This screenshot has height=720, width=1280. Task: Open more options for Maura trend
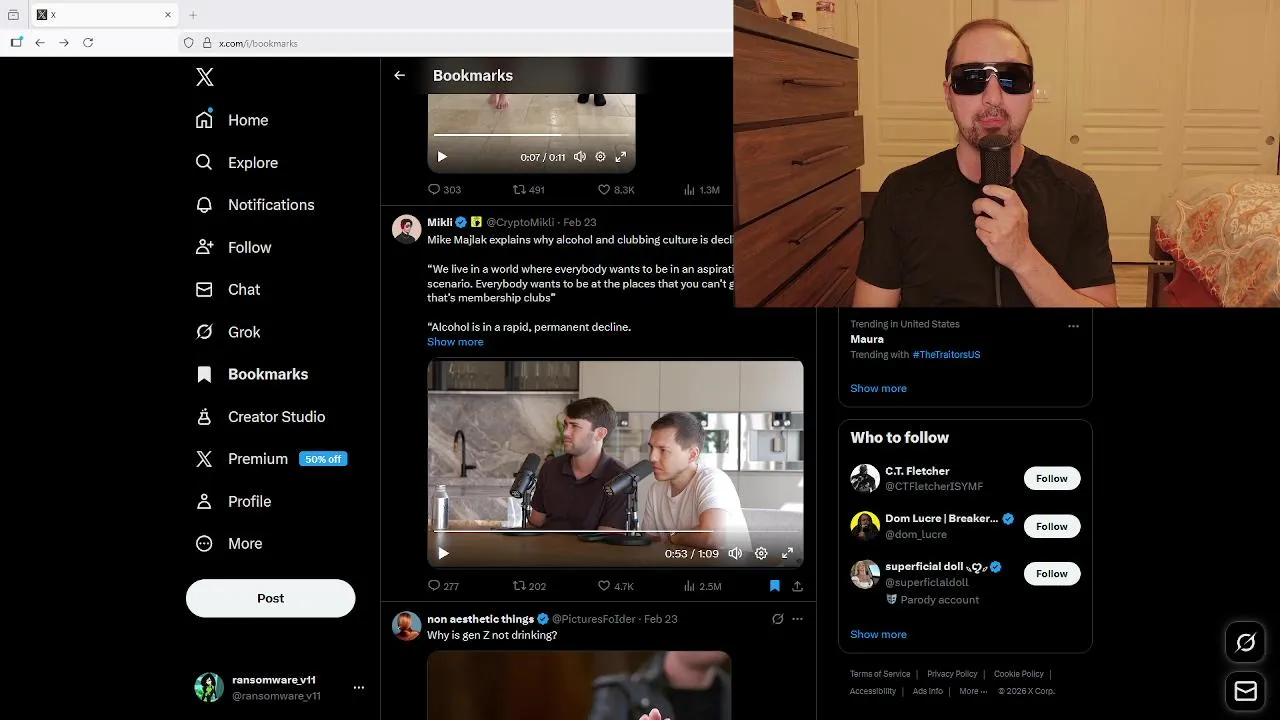click(1073, 326)
